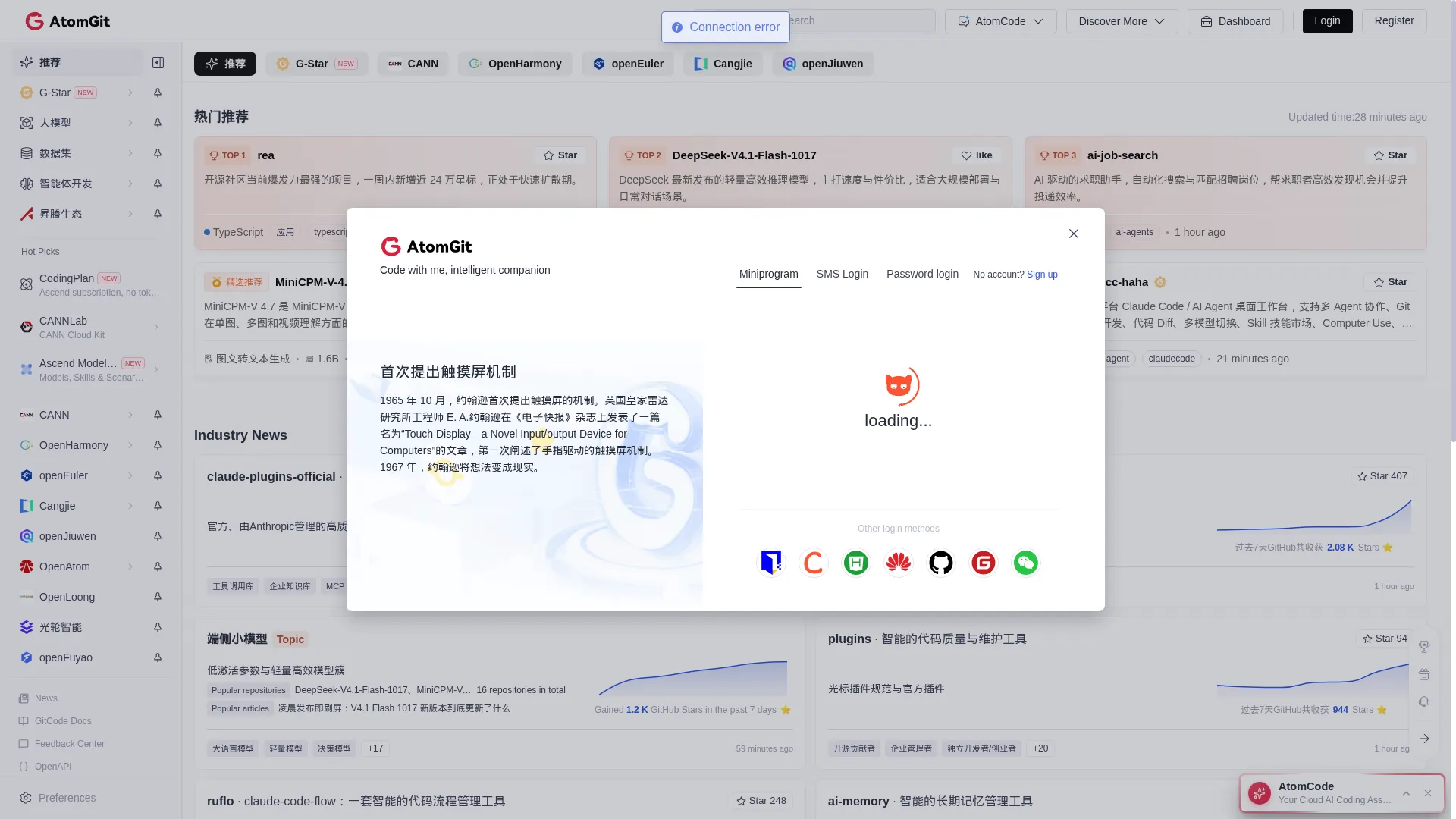1456x819 pixels.
Task: Pin the G-Star sidebar item
Action: click(158, 93)
